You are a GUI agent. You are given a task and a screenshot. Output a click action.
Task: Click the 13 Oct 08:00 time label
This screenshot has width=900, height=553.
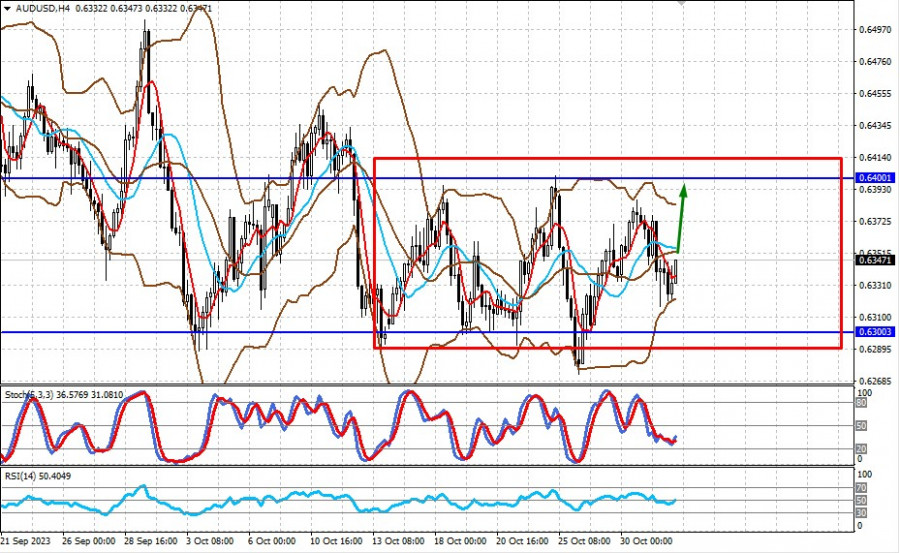click(398, 542)
